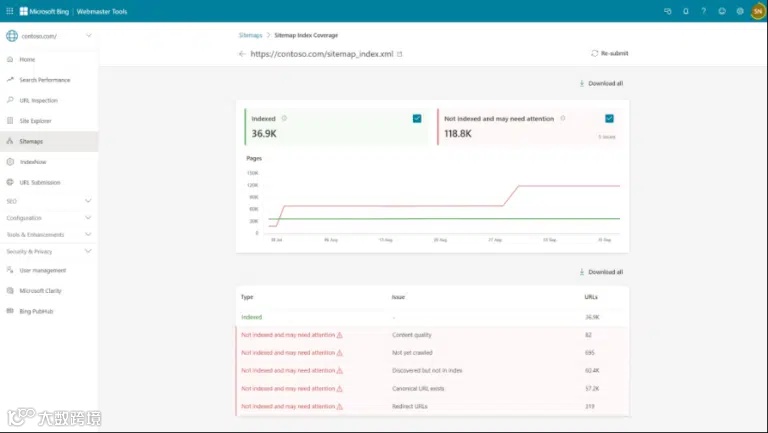Expand the Security & Privacy section chevron
The width and height of the screenshot is (768, 433).
click(x=88, y=251)
